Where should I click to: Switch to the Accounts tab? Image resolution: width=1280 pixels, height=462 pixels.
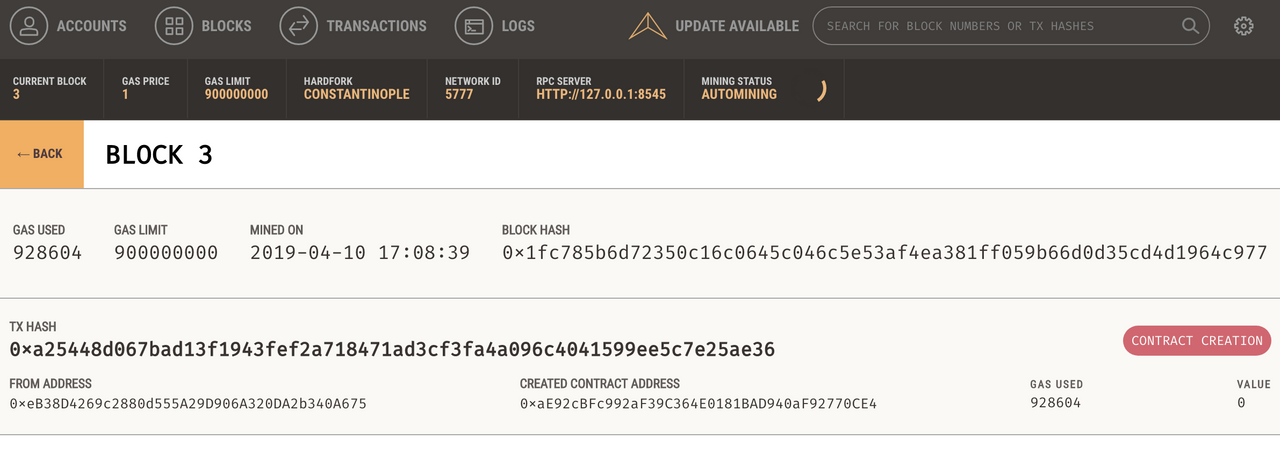coord(91,26)
